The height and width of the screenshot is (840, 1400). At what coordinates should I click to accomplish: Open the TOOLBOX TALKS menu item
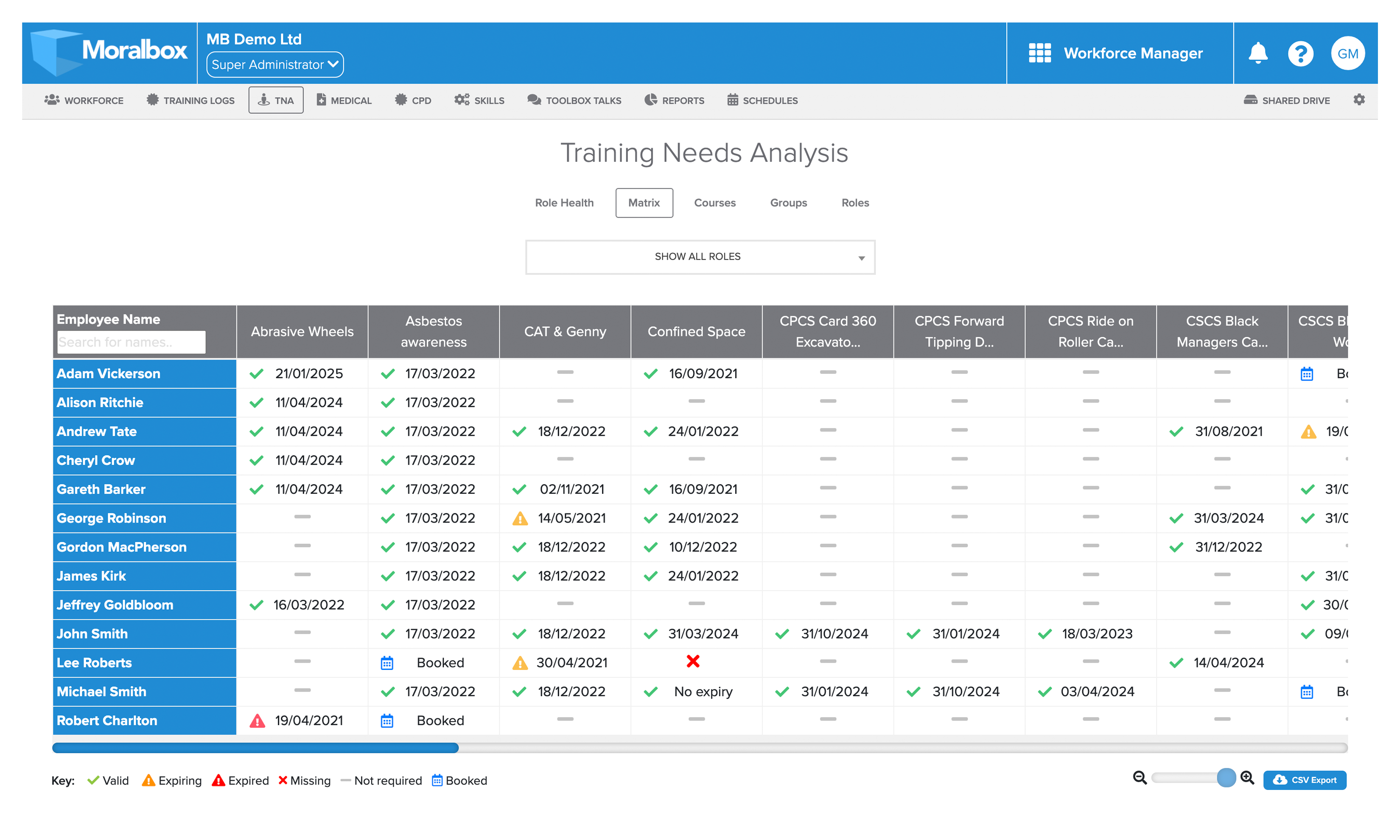[x=574, y=100]
